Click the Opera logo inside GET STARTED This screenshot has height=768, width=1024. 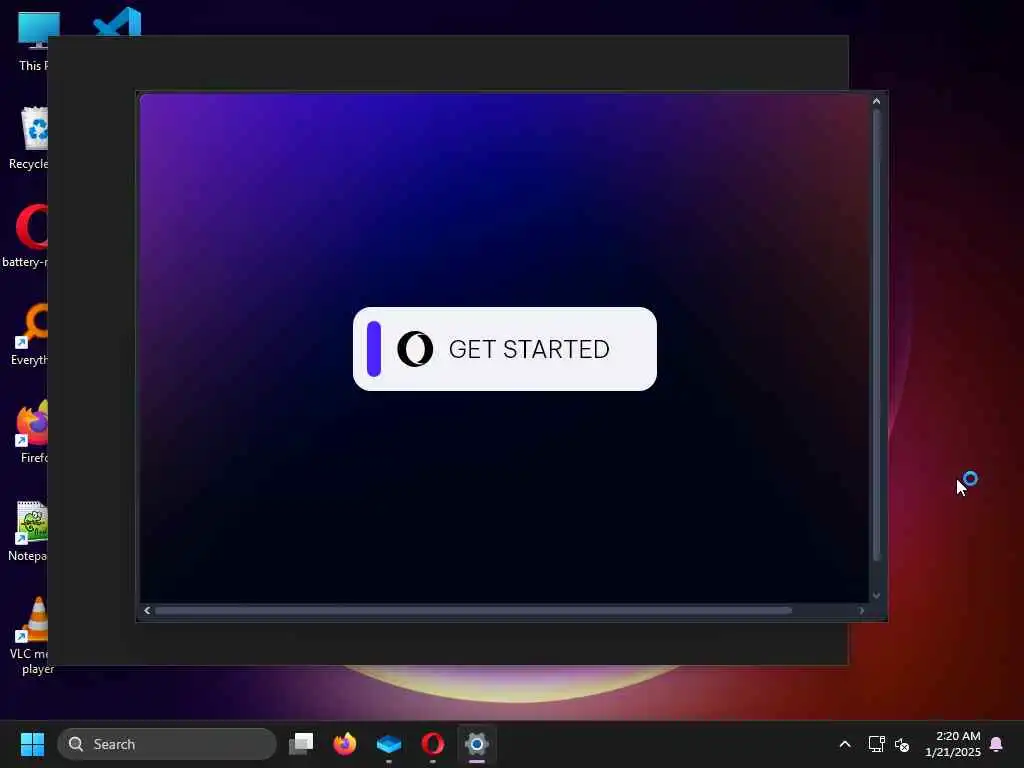(x=415, y=349)
